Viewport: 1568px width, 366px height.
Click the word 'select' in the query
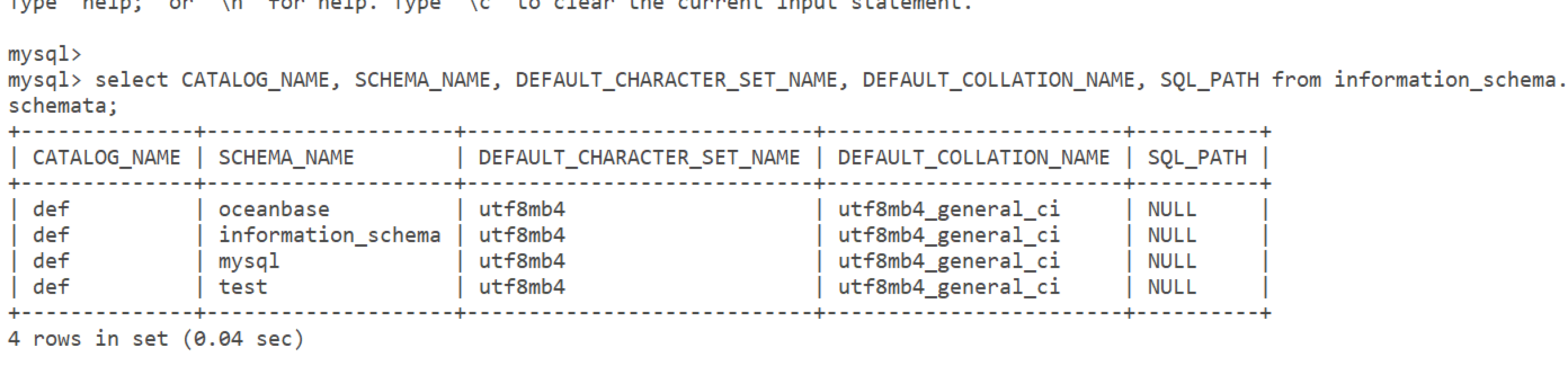click(x=131, y=80)
